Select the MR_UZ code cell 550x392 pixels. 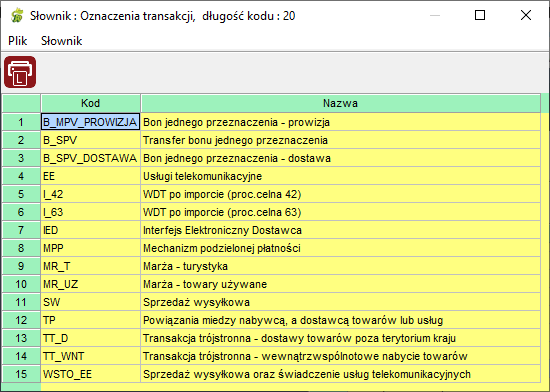(x=90, y=284)
